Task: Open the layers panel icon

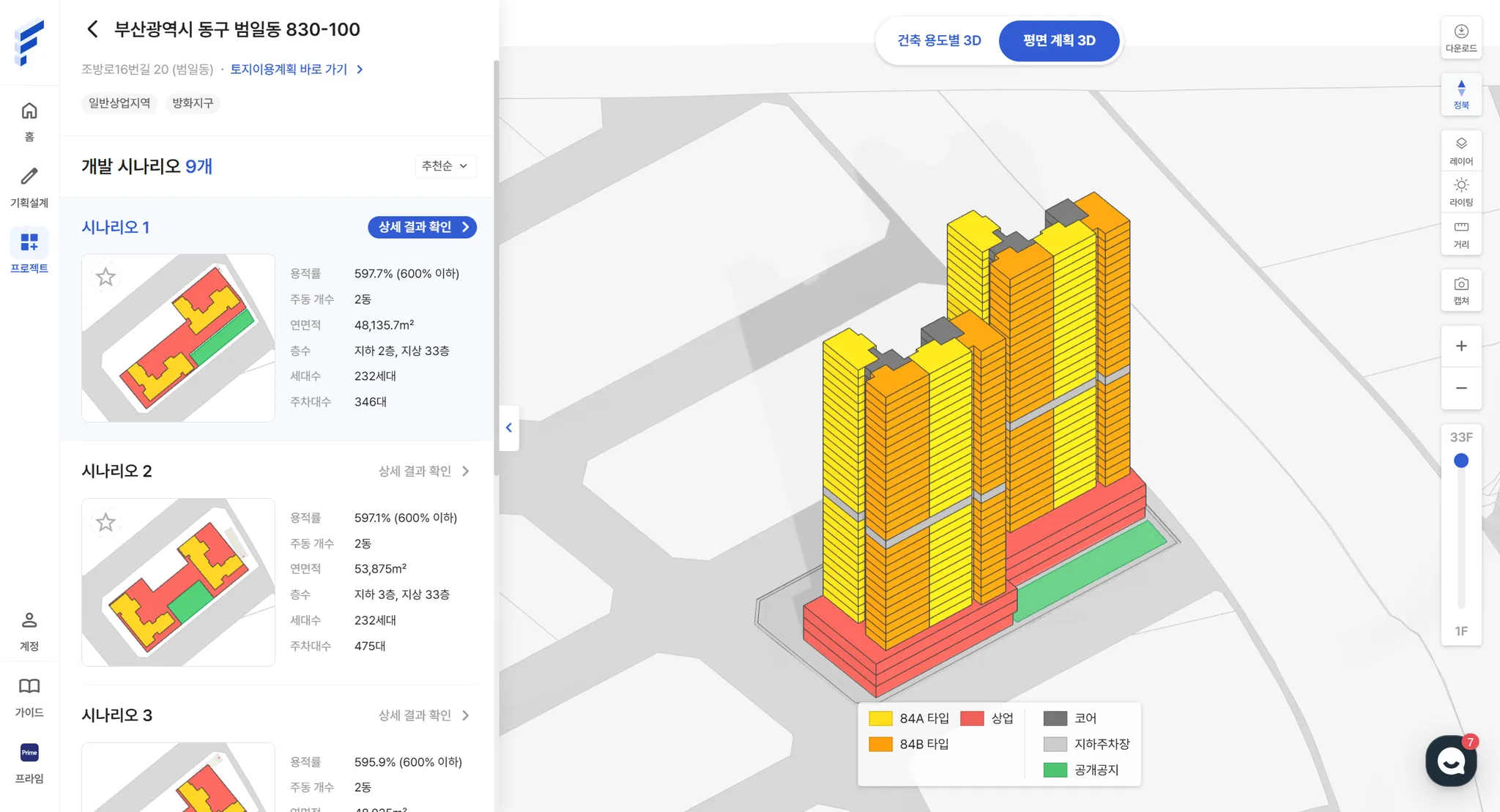Action: (x=1460, y=150)
